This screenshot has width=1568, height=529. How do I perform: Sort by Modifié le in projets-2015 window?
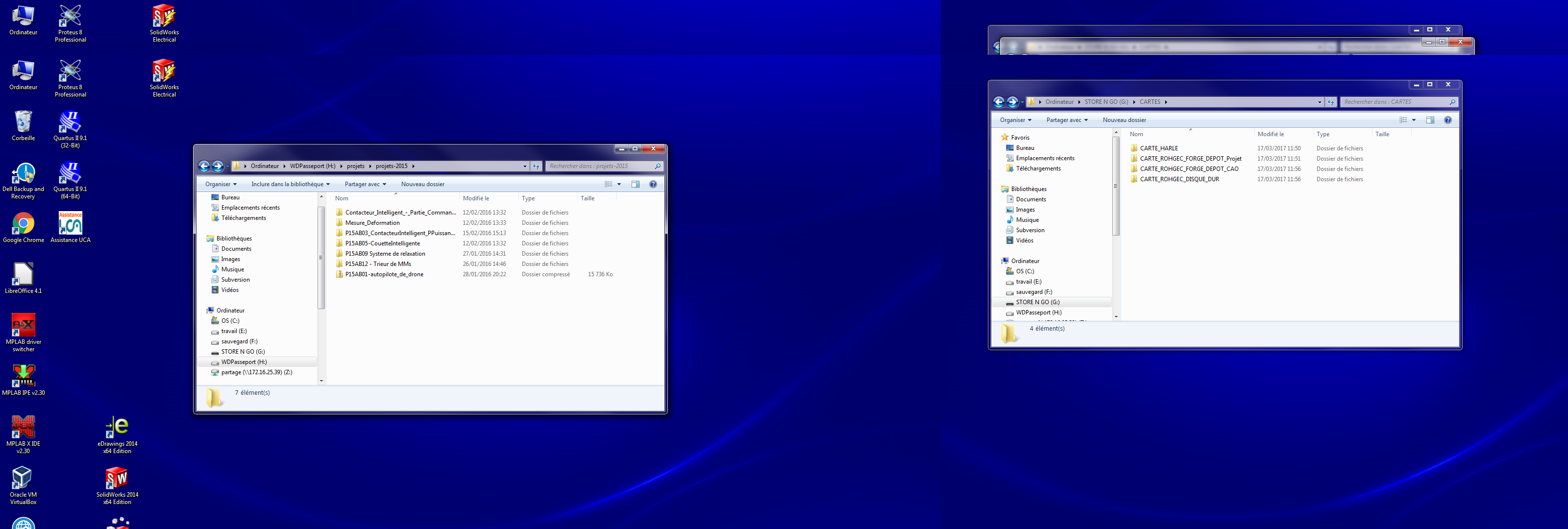[488, 198]
